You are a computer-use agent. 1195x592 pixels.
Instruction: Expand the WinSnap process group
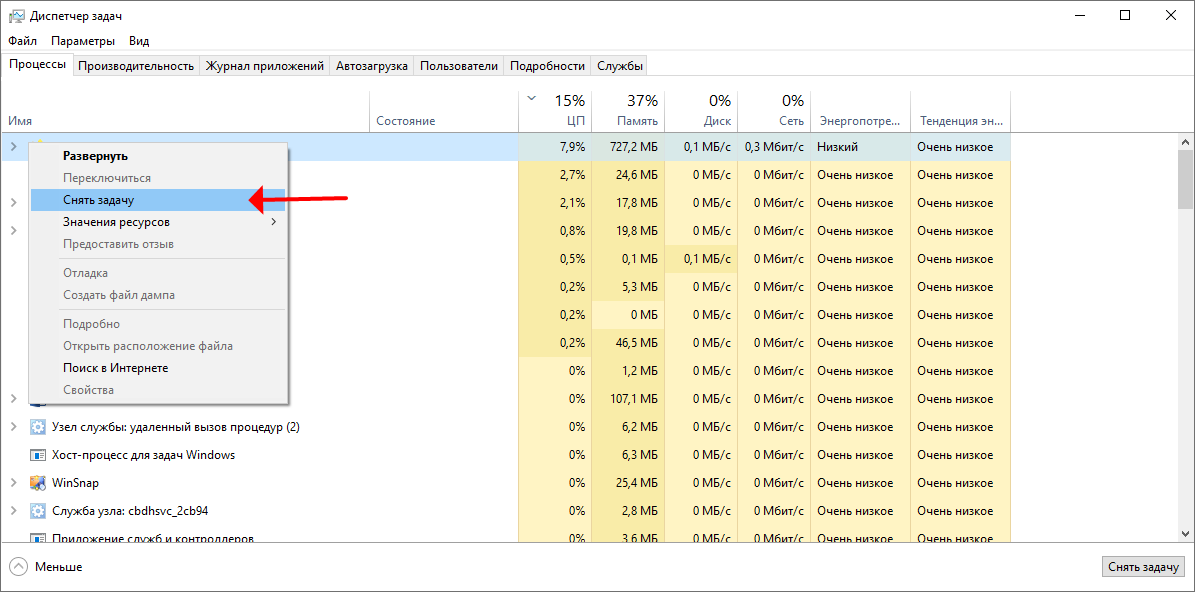tap(13, 483)
